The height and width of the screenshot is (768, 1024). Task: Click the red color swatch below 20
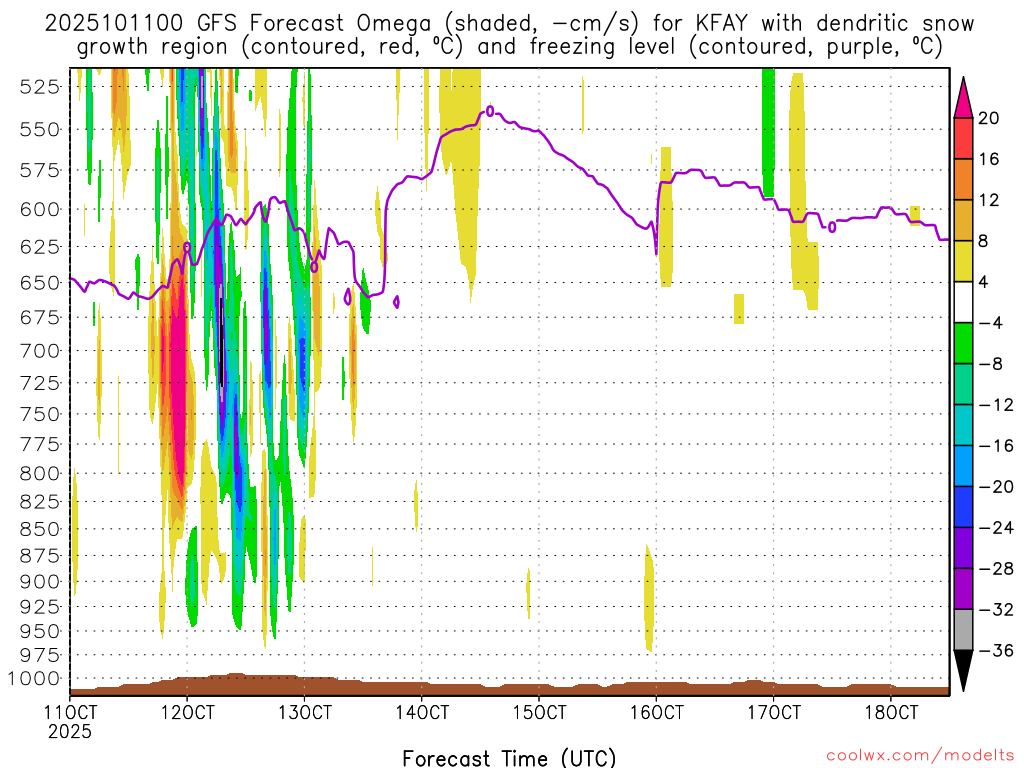click(x=963, y=138)
